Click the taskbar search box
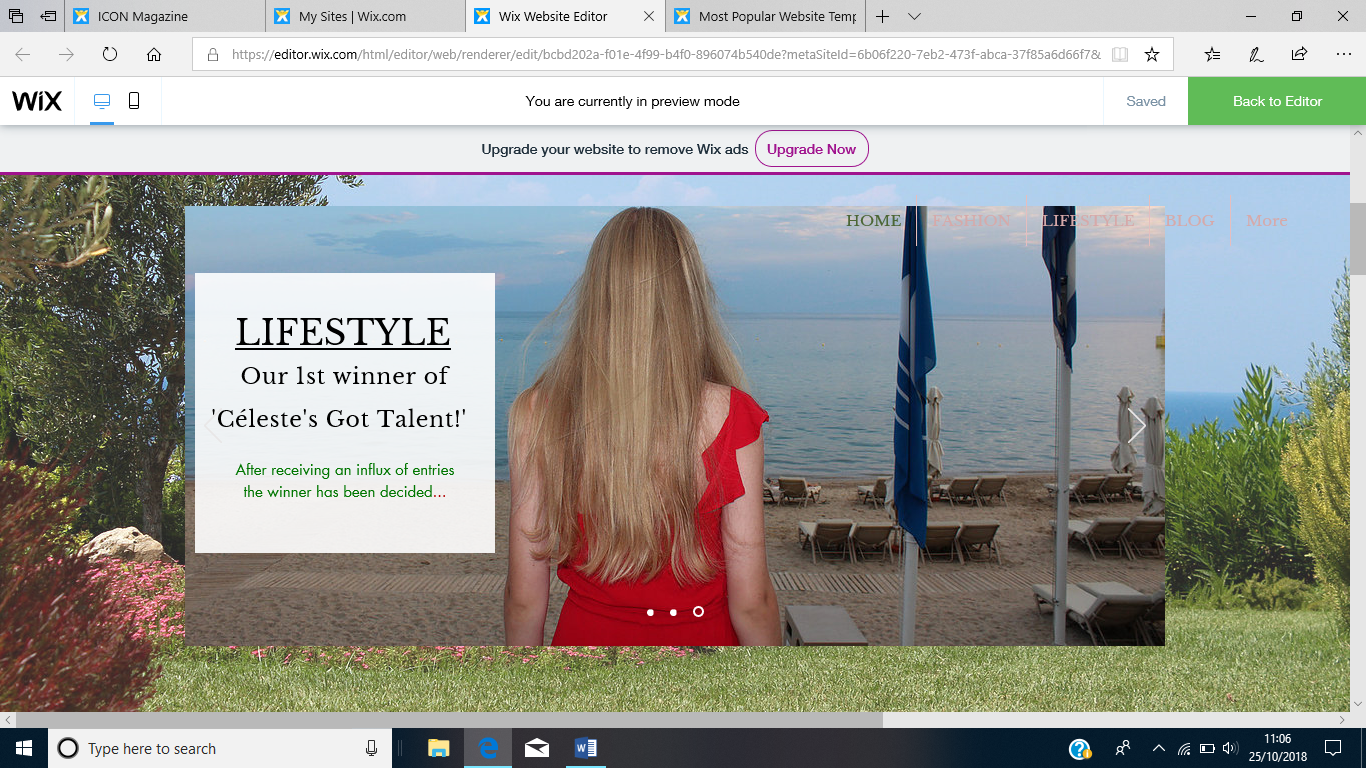 click(x=219, y=748)
